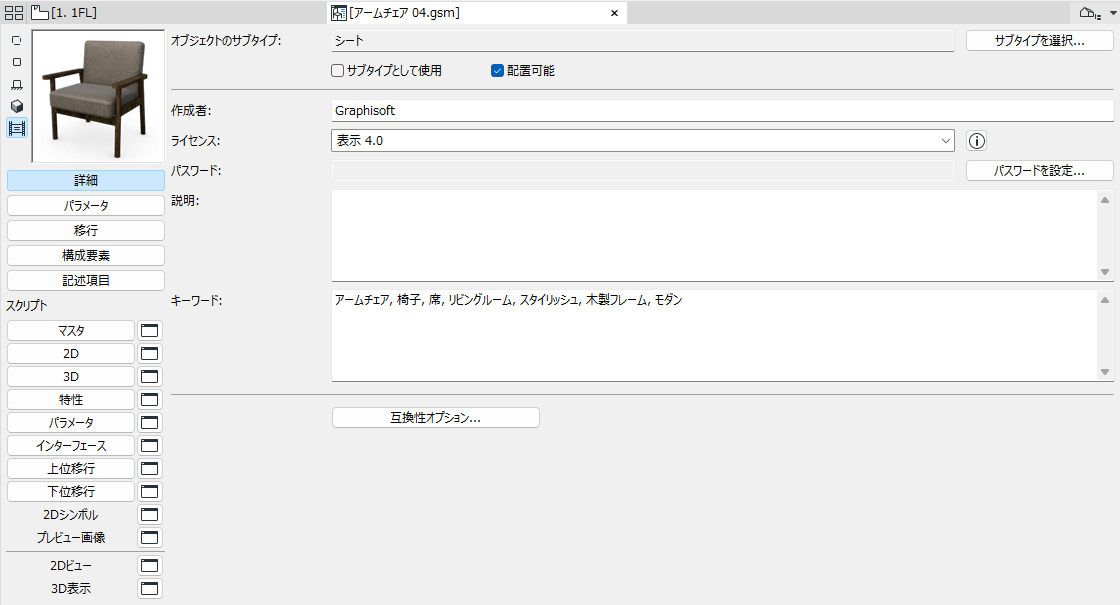Open the 記述項目 descriptors page
This screenshot has height=605, width=1120.
pos(86,280)
